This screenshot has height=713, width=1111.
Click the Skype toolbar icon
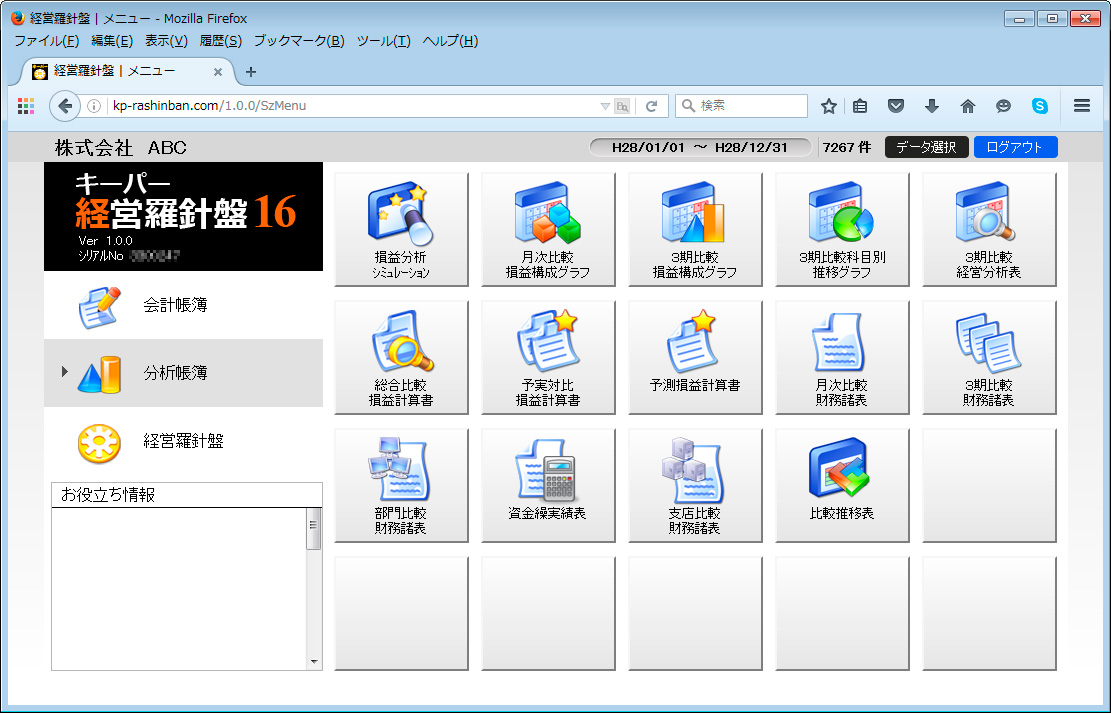[x=1039, y=106]
